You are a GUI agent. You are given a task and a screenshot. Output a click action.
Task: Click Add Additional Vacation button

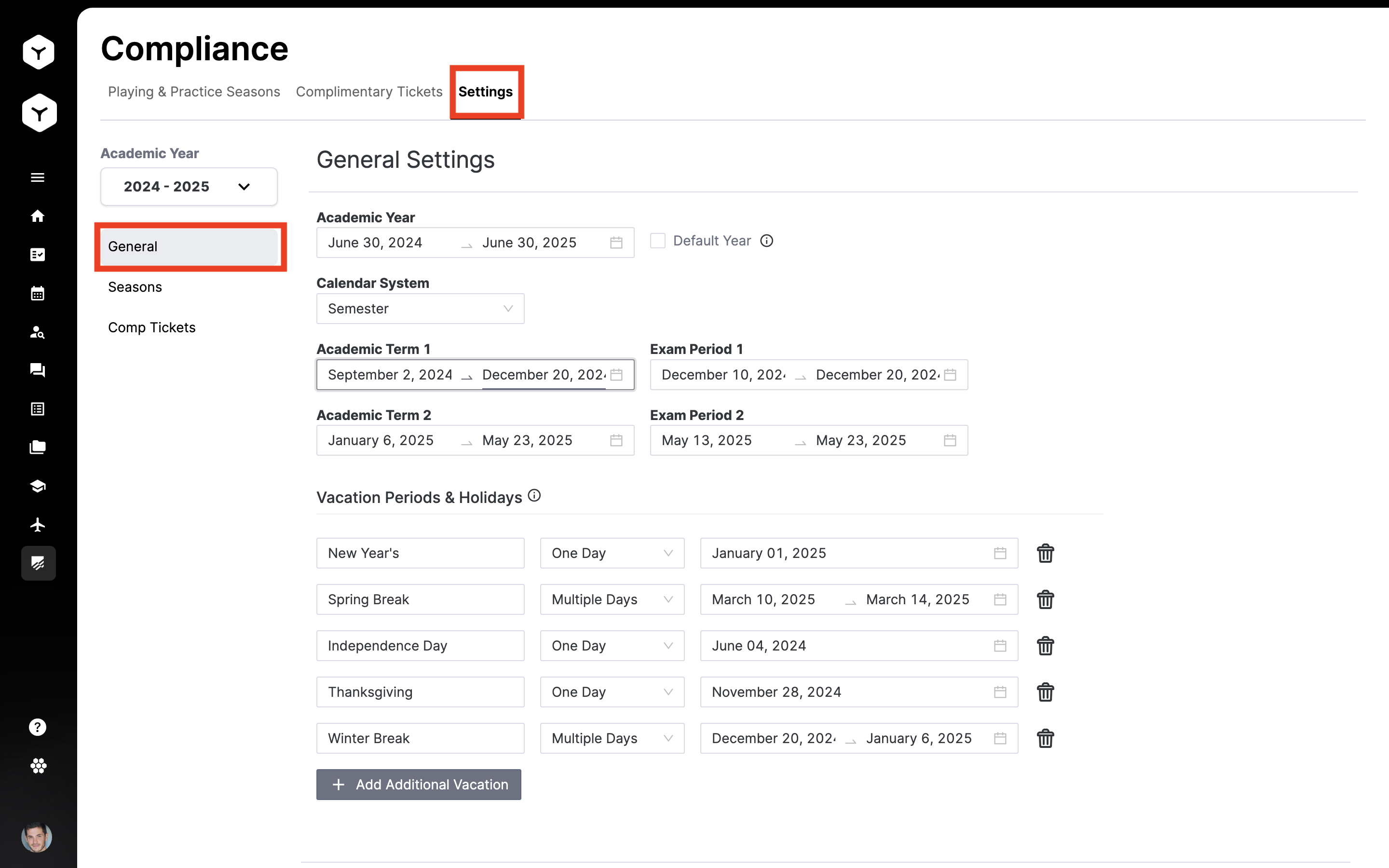point(419,784)
